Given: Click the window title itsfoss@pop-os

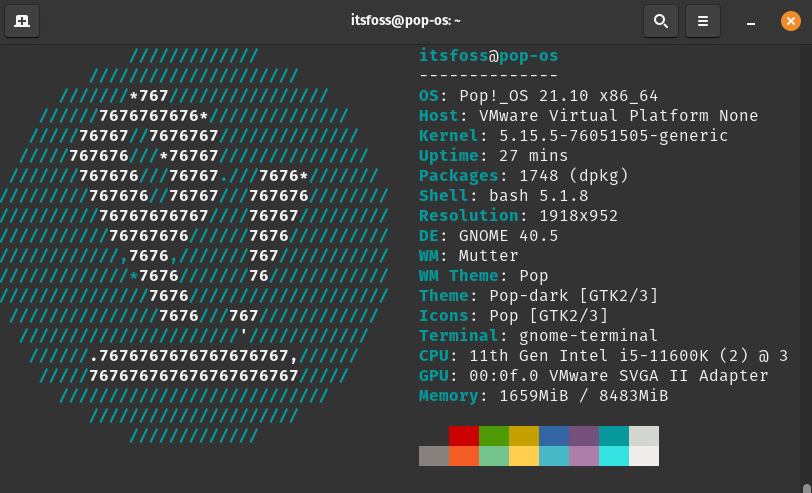Looking at the screenshot, I should click(406, 20).
